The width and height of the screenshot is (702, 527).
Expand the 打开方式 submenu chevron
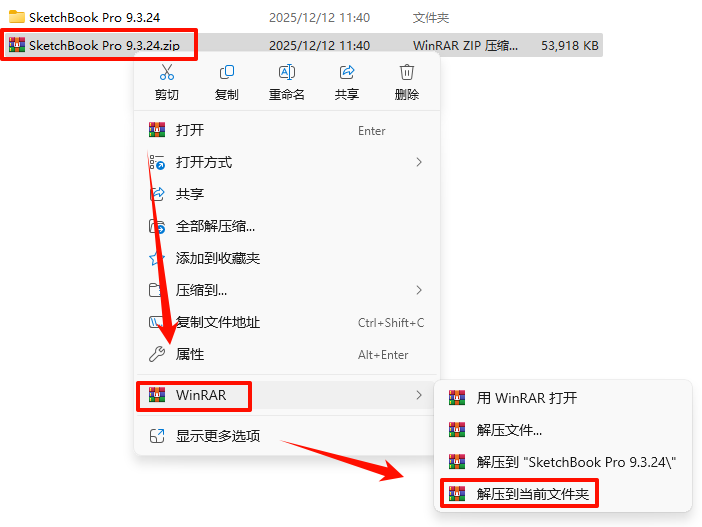(x=419, y=162)
